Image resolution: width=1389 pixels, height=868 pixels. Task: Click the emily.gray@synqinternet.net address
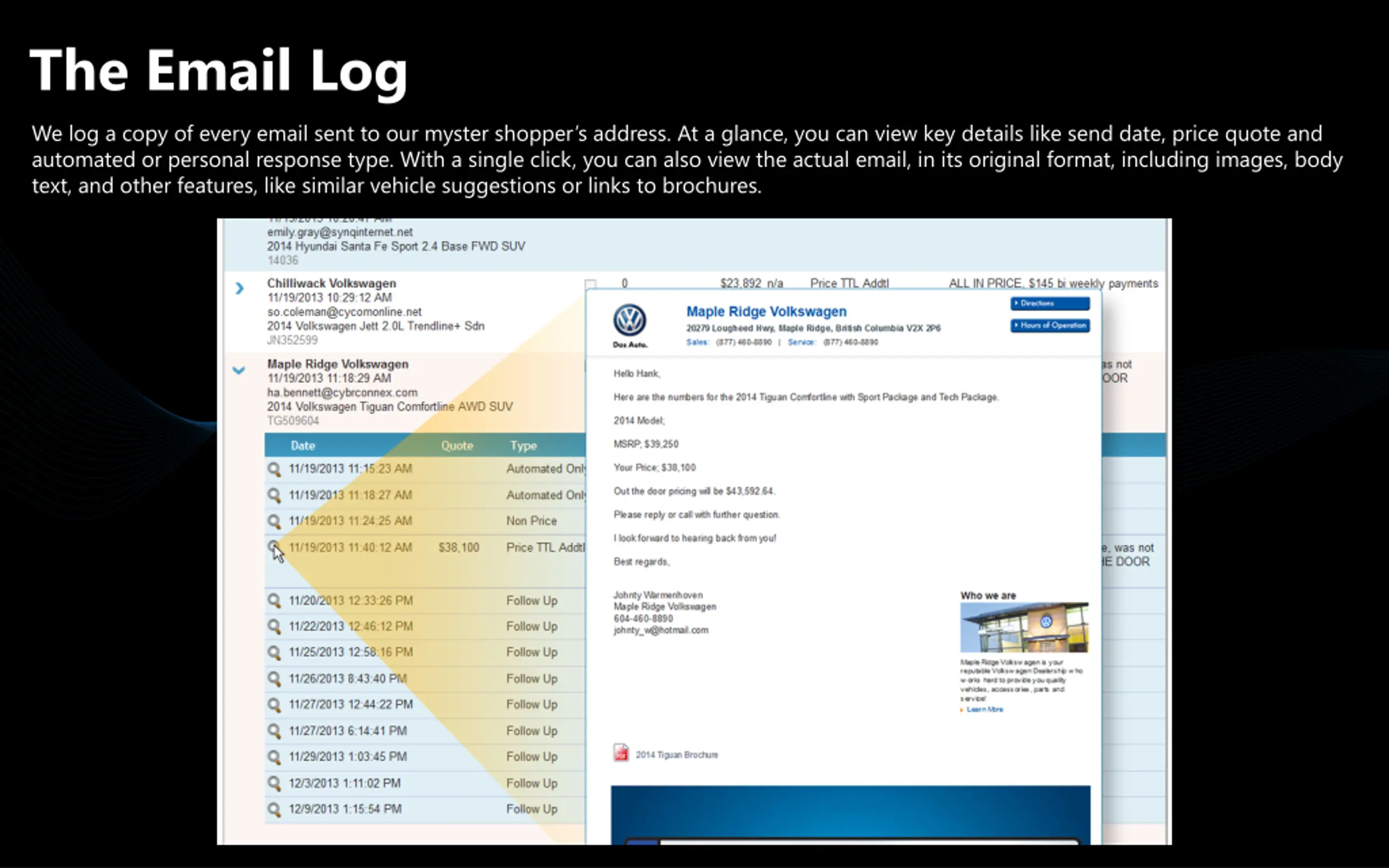point(340,232)
